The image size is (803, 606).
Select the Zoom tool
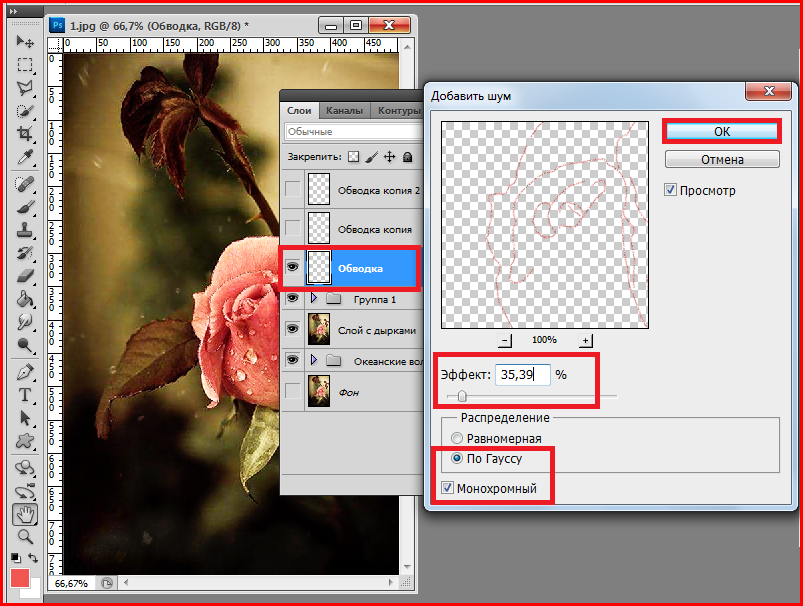25,537
